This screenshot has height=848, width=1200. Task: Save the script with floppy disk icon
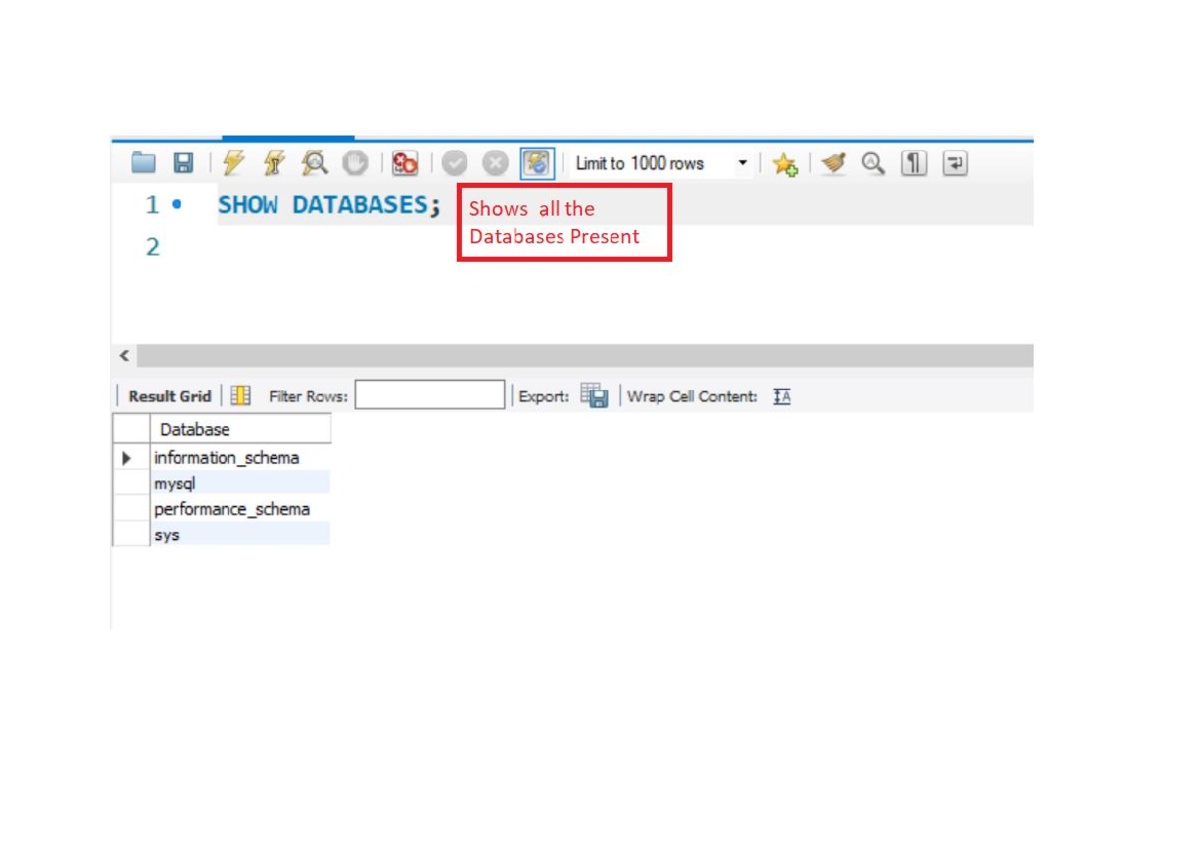(x=183, y=163)
